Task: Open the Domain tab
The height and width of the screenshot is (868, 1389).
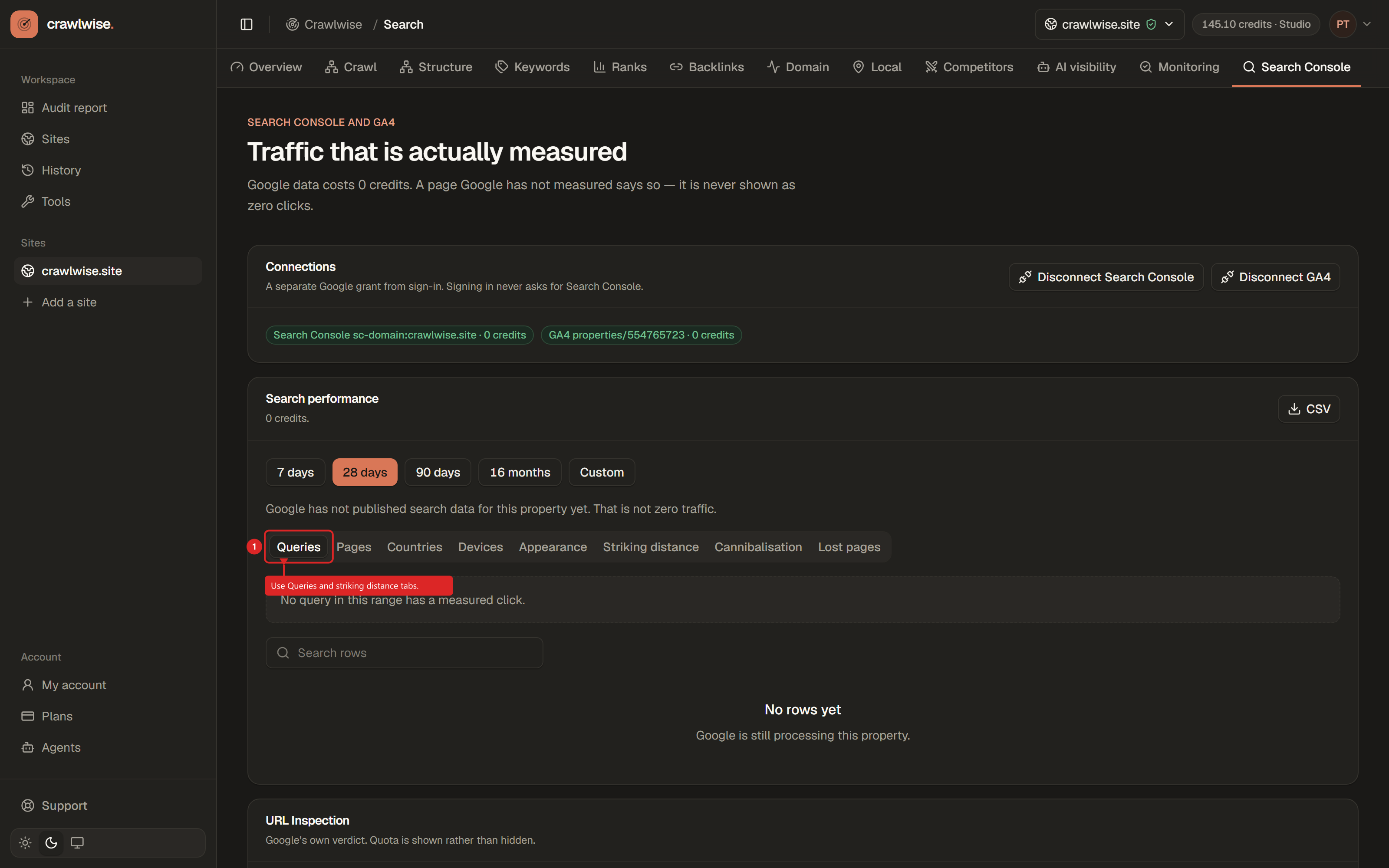Action: pyautogui.click(x=798, y=67)
